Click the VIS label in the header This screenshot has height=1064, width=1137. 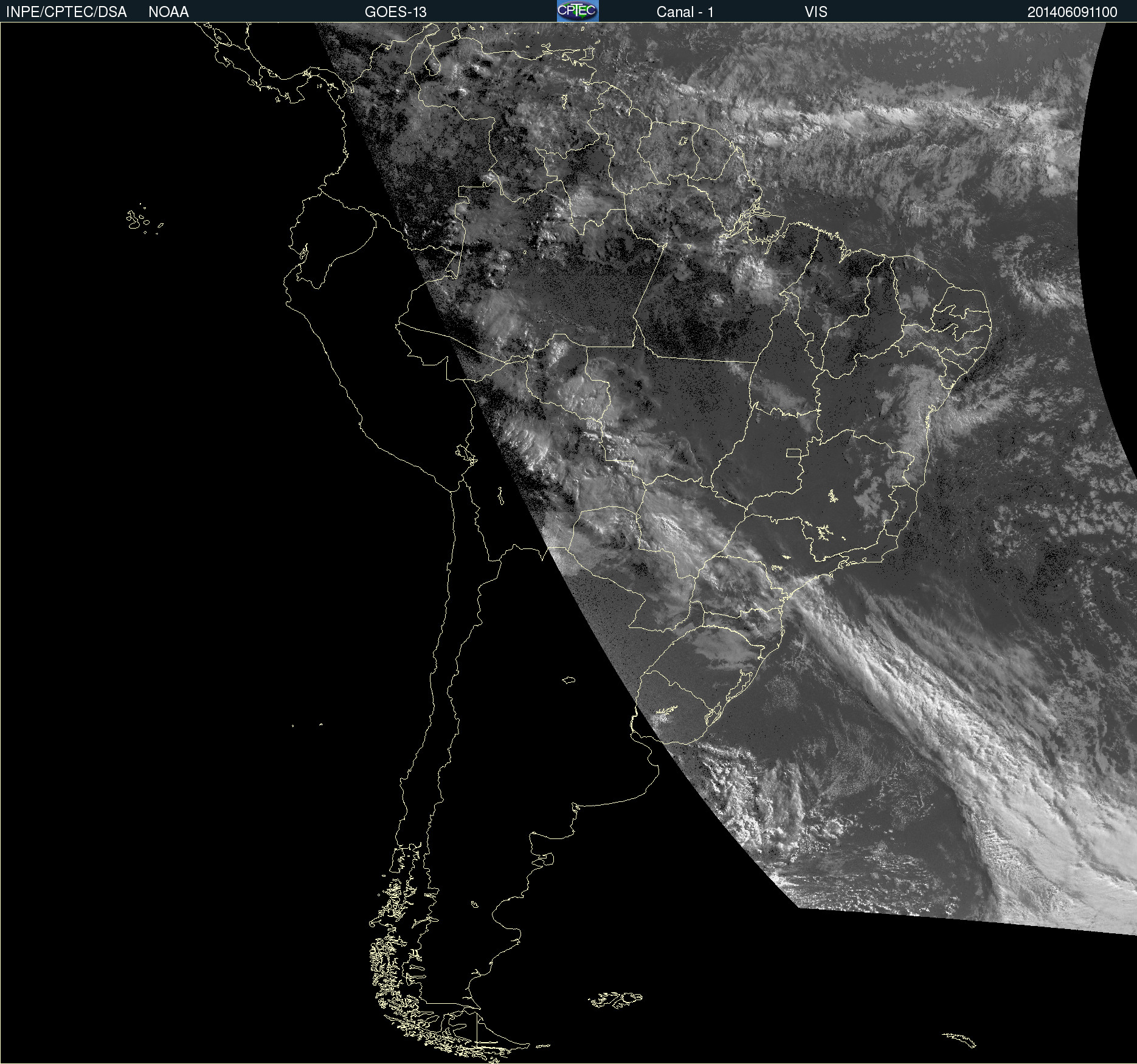[815, 12]
